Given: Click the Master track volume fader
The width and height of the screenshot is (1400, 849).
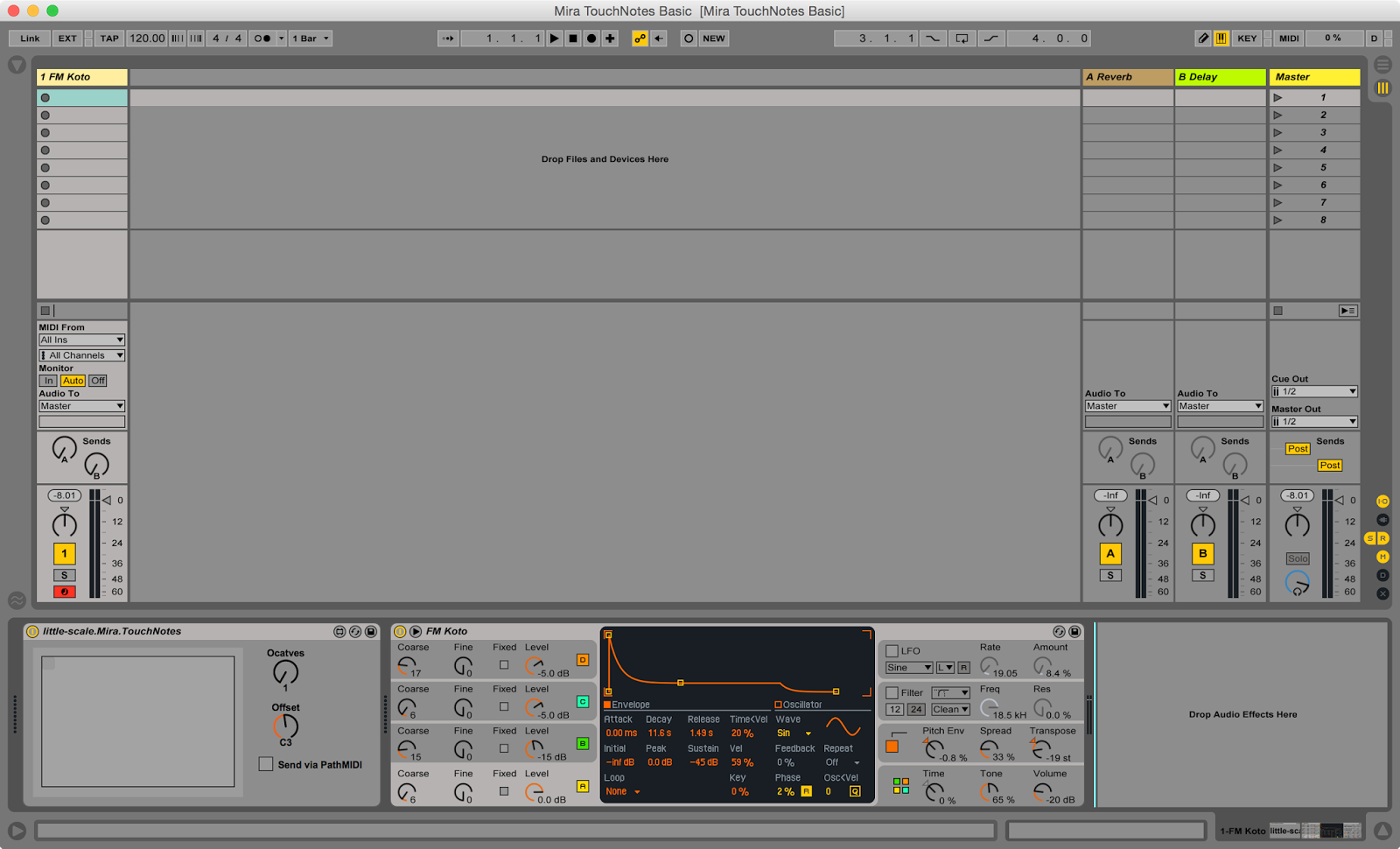Looking at the screenshot, I should point(1298,523).
